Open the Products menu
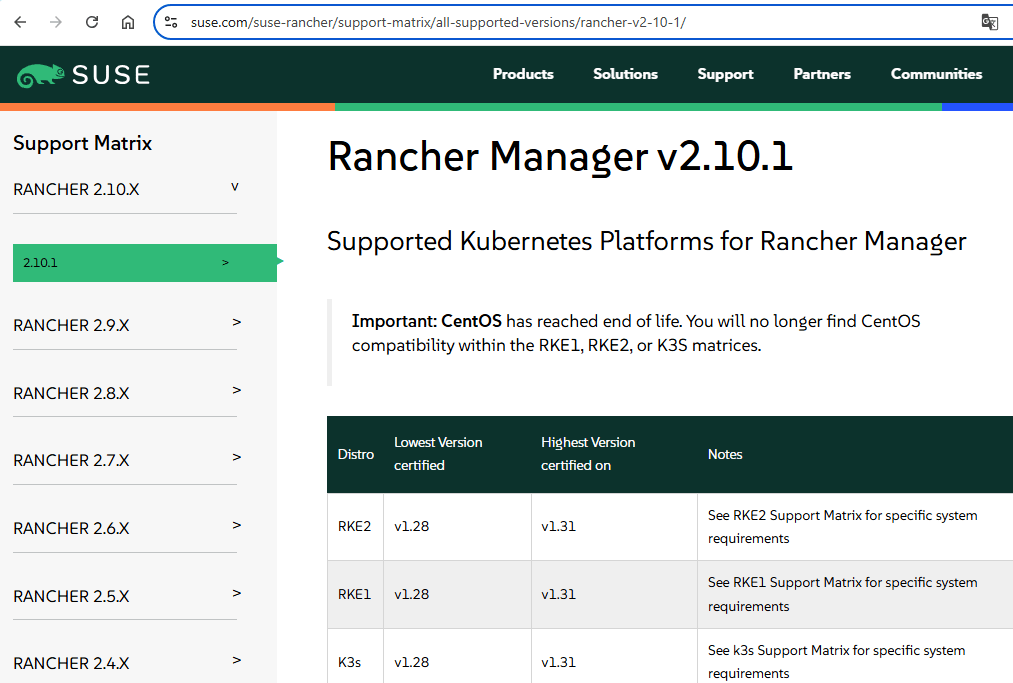1013x683 pixels. pyautogui.click(x=523, y=74)
